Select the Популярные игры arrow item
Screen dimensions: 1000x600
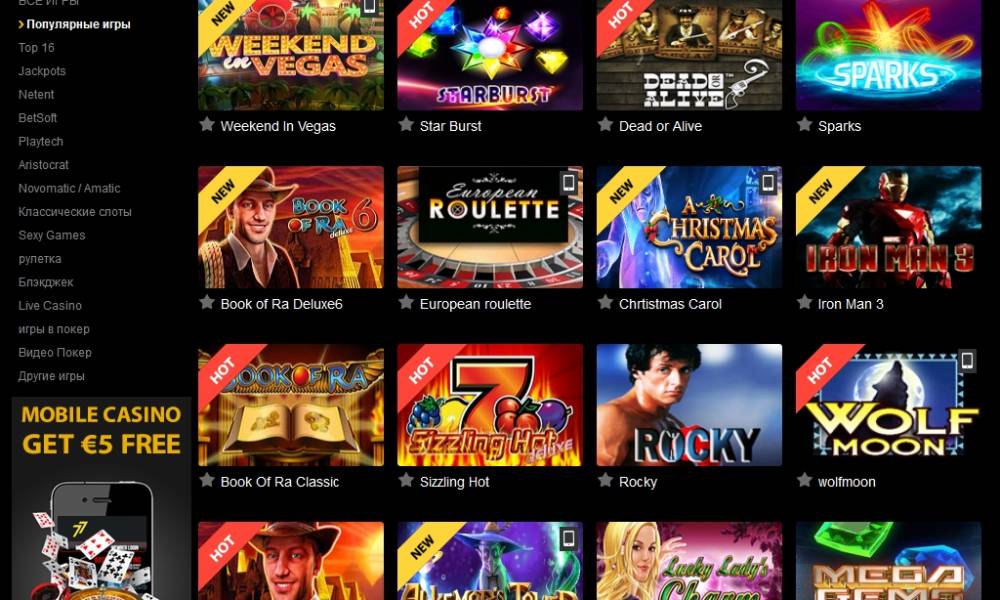[x=75, y=24]
